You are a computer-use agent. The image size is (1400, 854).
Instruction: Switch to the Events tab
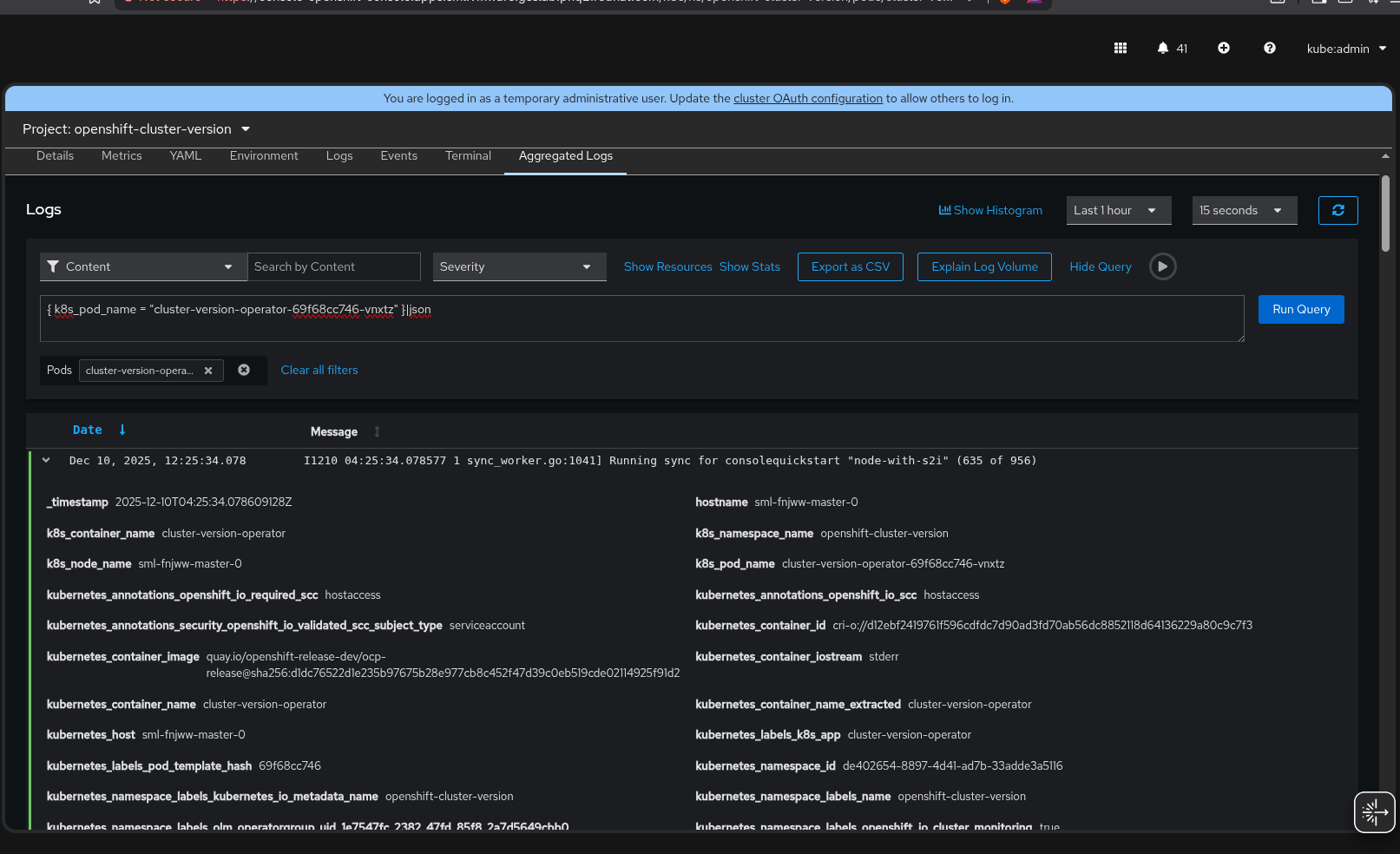(398, 156)
